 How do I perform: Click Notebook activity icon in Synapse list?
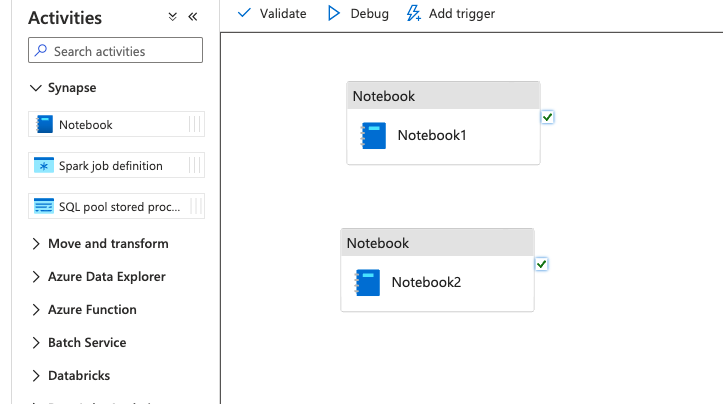click(x=44, y=125)
